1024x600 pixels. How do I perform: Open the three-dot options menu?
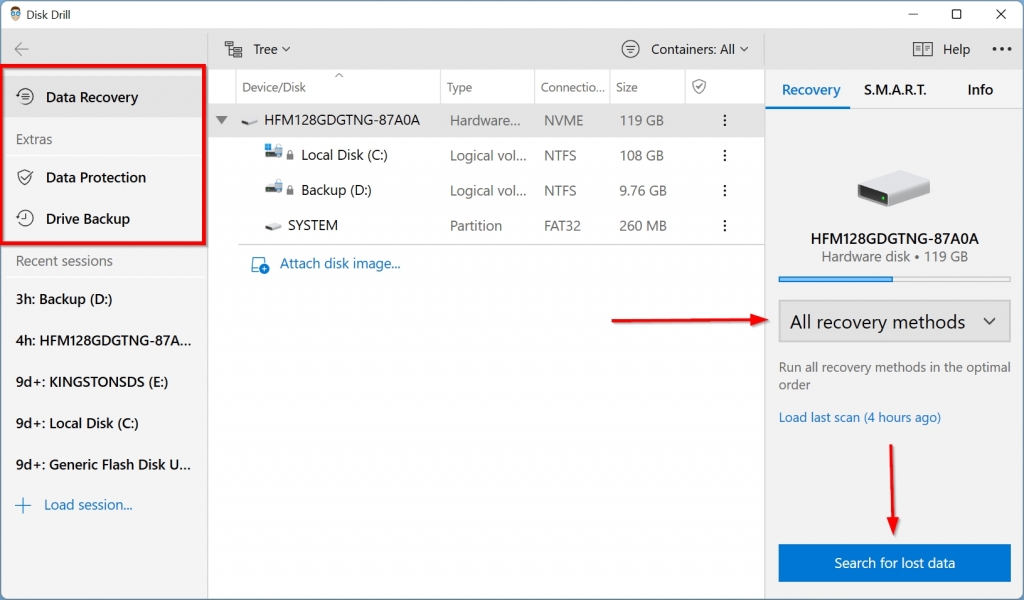click(x=1001, y=48)
